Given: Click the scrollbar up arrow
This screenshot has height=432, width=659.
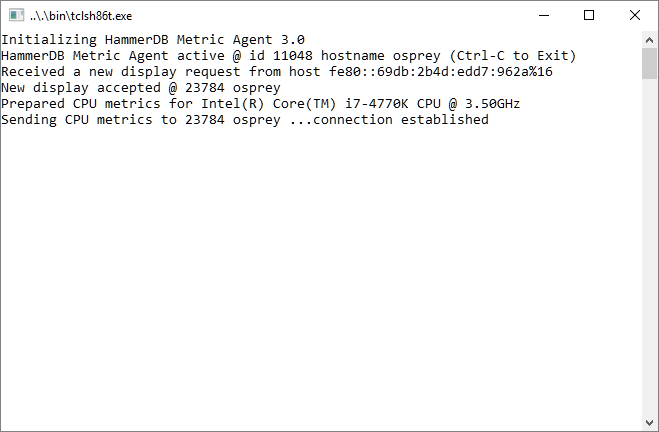Looking at the screenshot, I should (649, 40).
